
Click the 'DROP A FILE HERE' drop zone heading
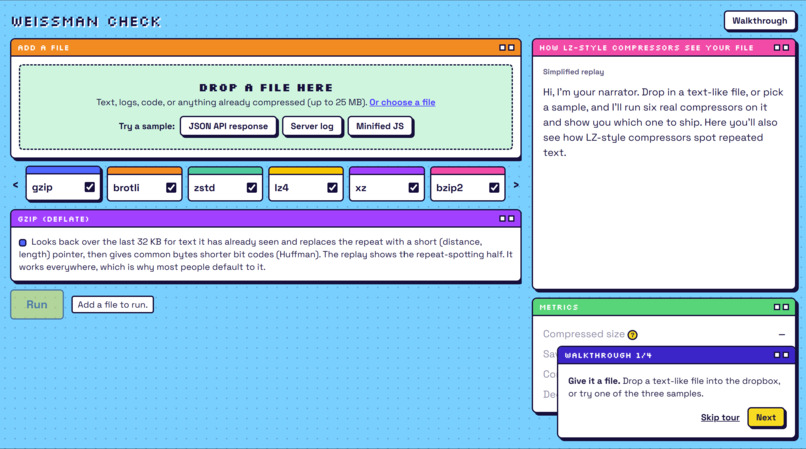tap(266, 87)
